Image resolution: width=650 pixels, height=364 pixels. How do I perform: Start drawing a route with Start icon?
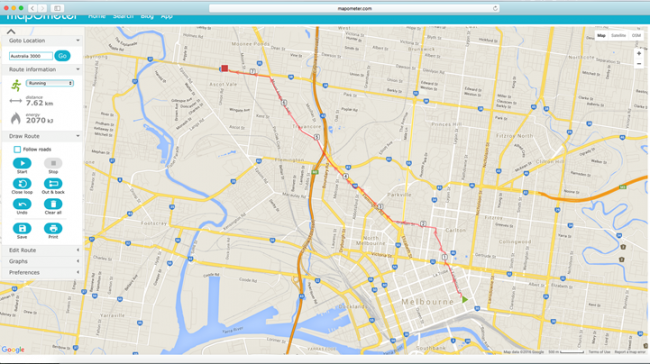(x=22, y=163)
